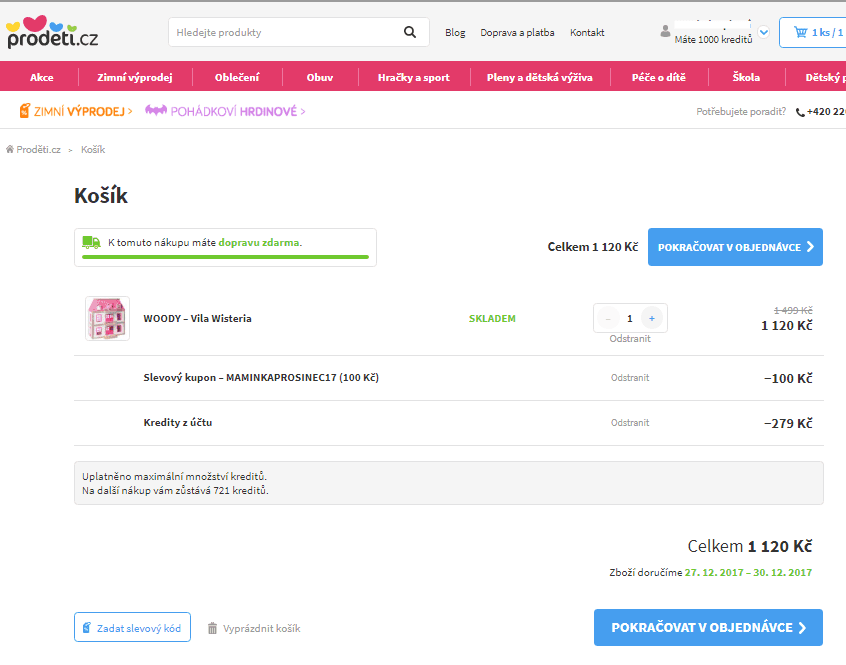
Task: Click the prodeti.cz logo
Action: (x=52, y=32)
